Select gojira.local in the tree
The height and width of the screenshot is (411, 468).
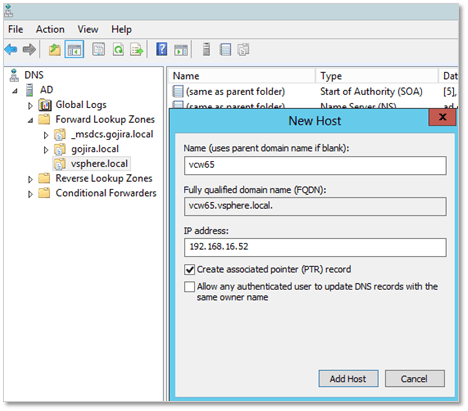click(95, 149)
